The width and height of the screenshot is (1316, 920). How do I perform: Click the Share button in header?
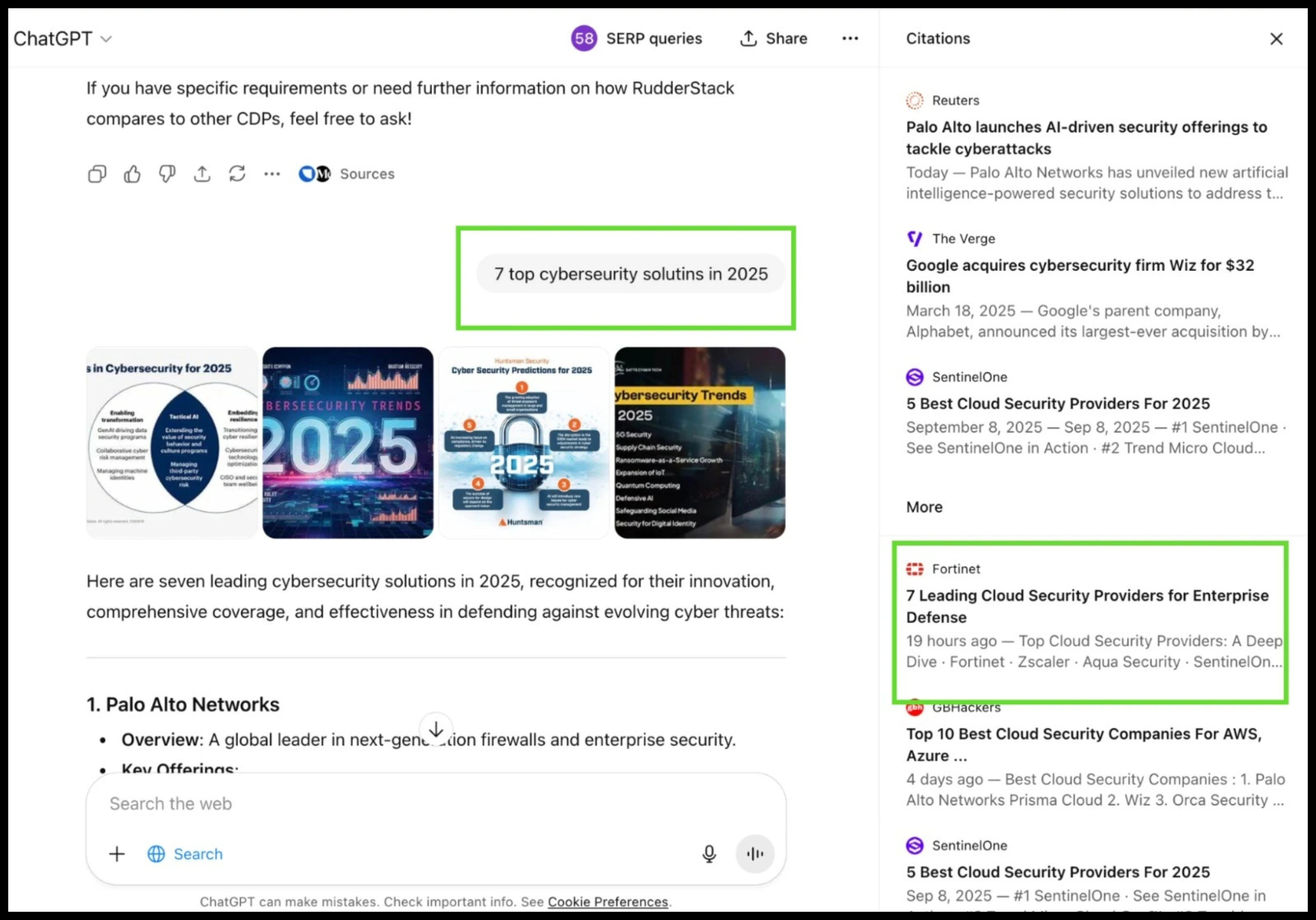773,38
